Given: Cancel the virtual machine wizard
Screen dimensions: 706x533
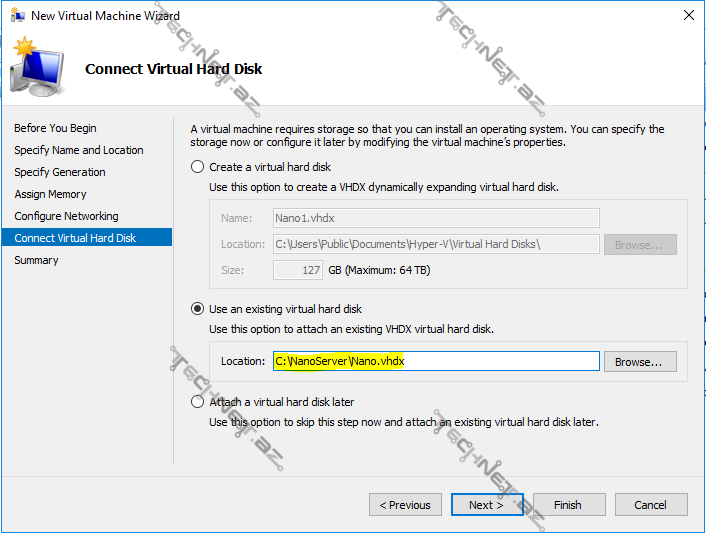Looking at the screenshot, I should (x=650, y=505).
